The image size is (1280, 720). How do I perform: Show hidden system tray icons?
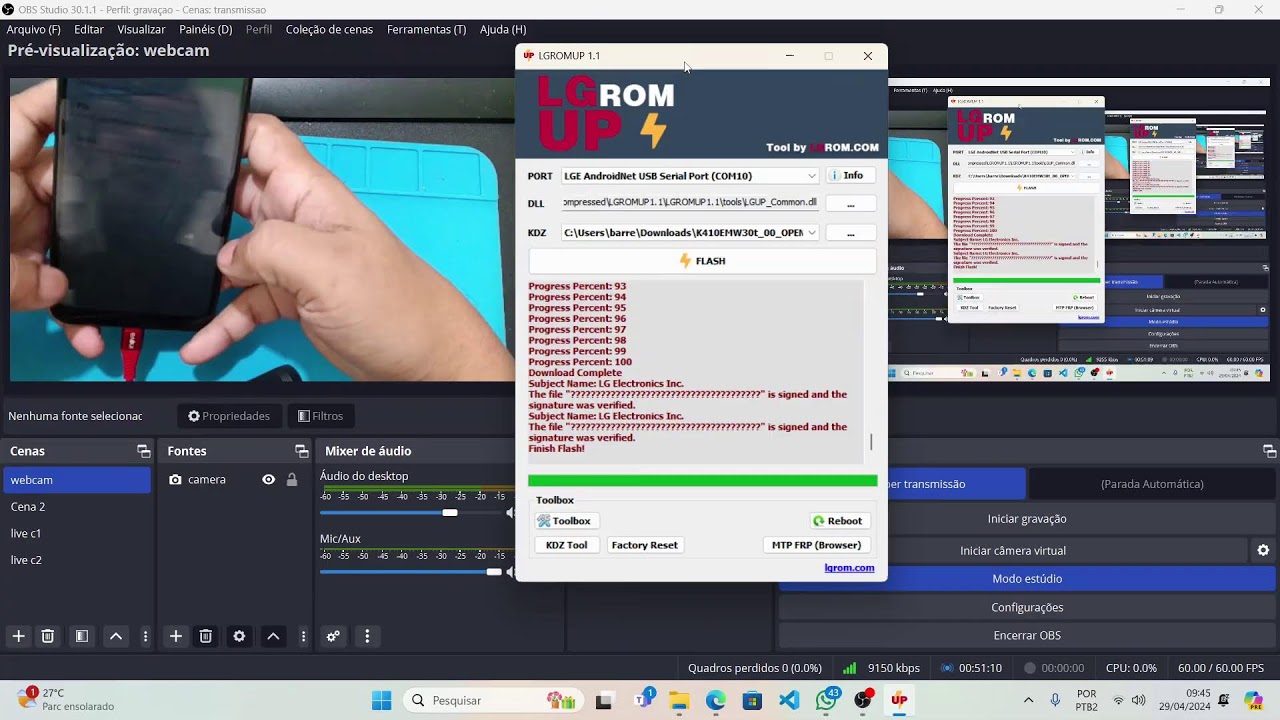tap(1028, 701)
